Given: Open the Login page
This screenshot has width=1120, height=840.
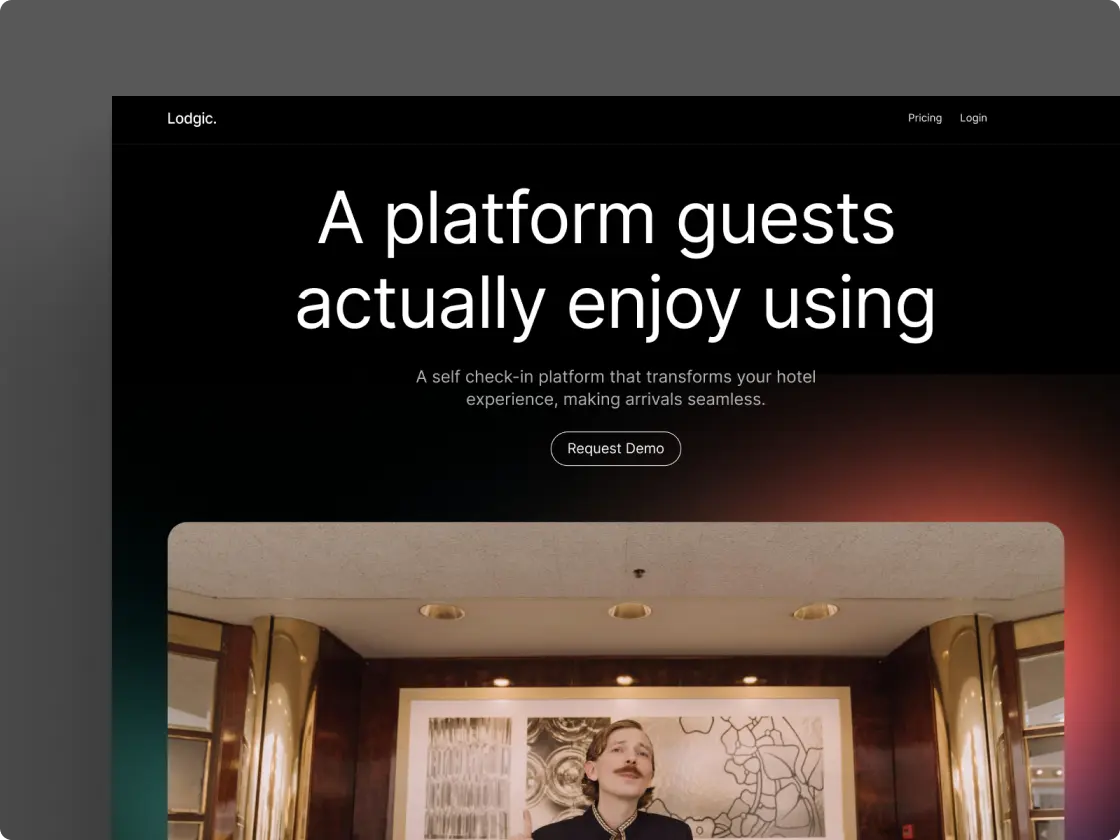Looking at the screenshot, I should coord(973,118).
